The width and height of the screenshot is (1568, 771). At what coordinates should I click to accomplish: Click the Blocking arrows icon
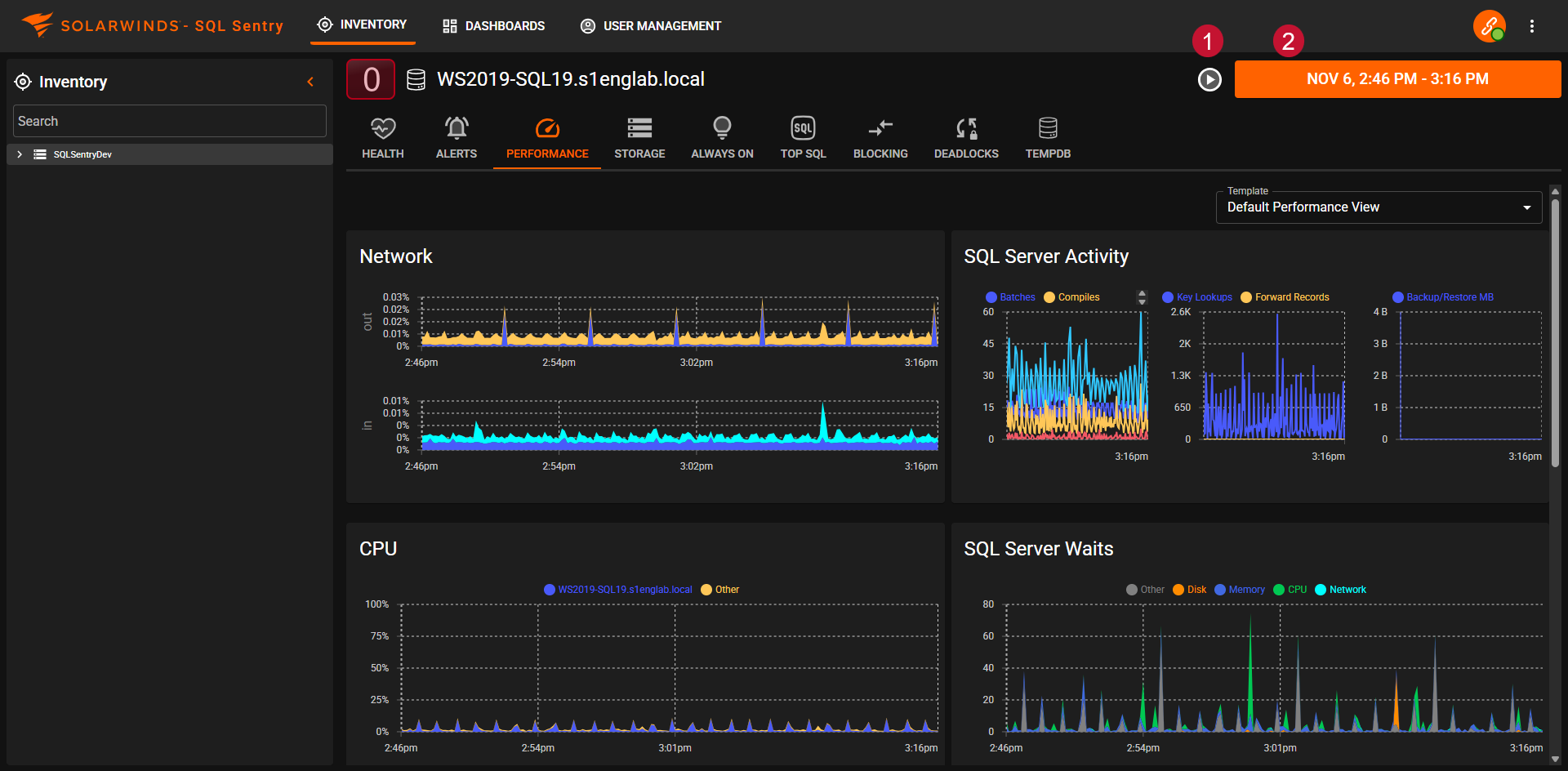880,129
